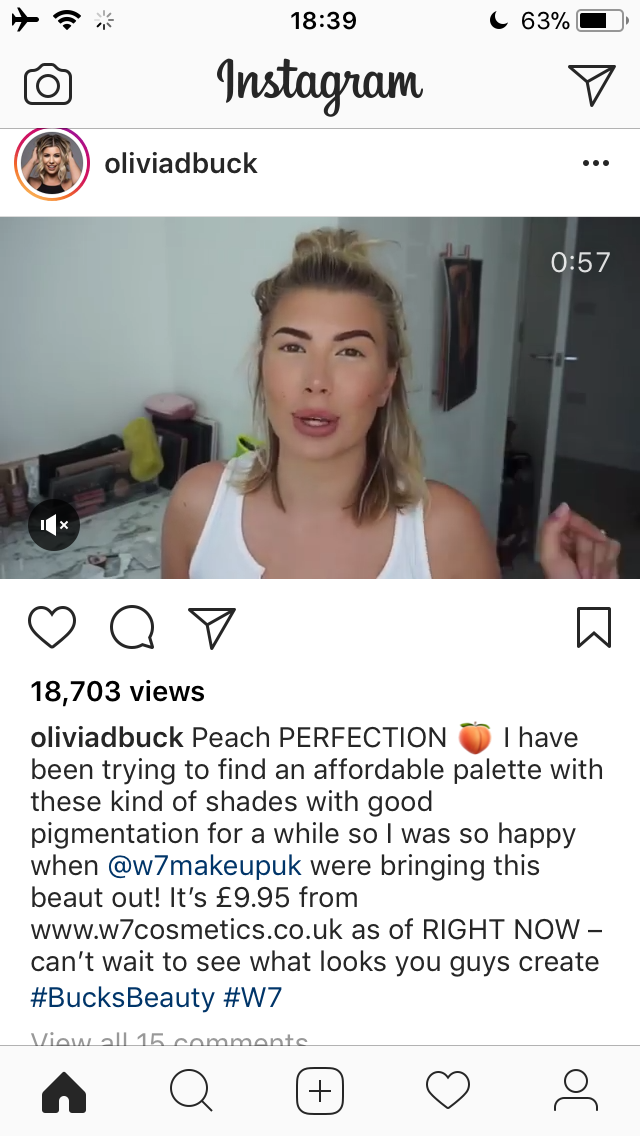The image size is (640, 1136).
Task: Open the @w7makeupuk mention
Action: [x=204, y=866]
